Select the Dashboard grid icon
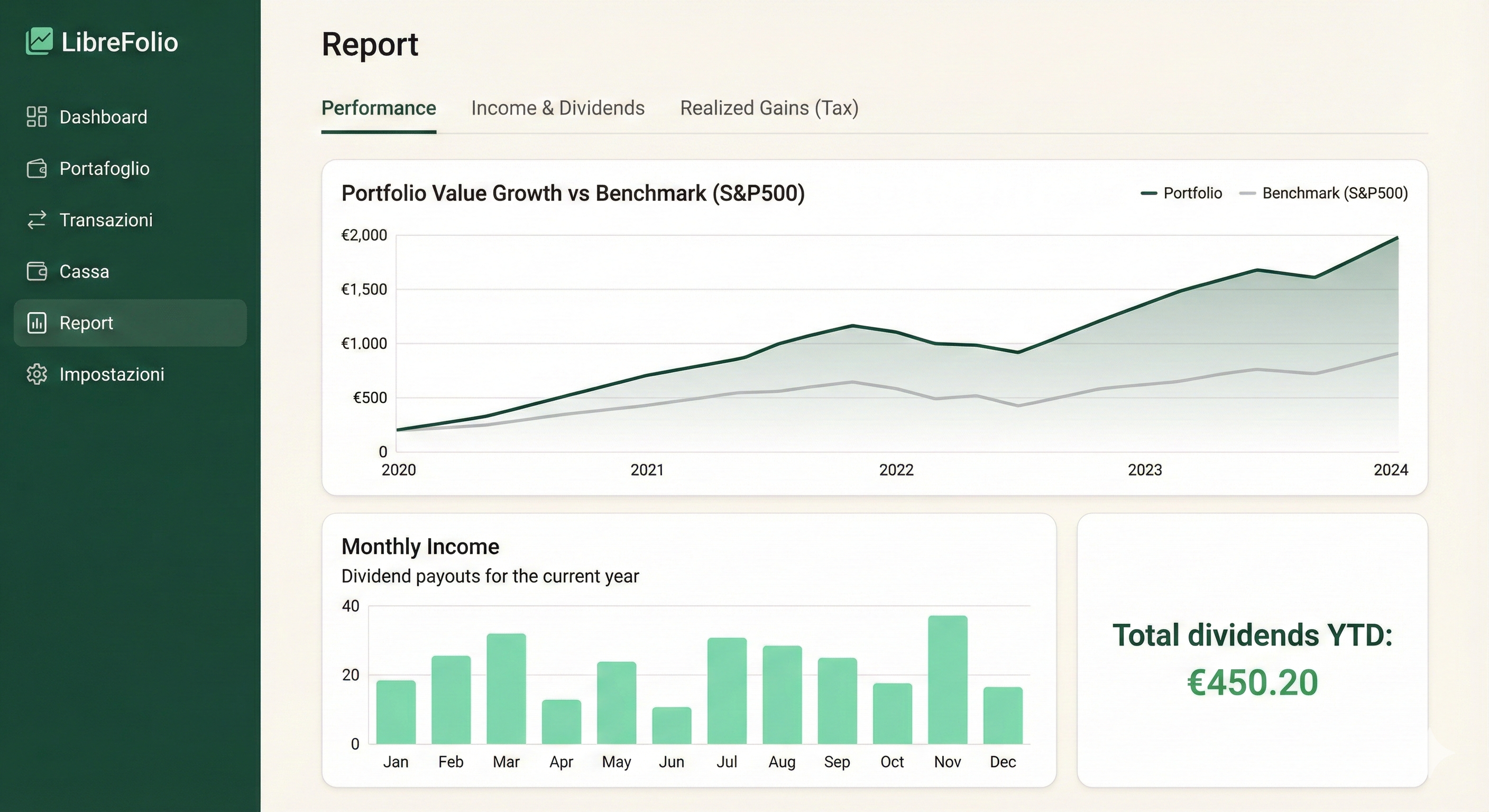Image resolution: width=1489 pixels, height=812 pixels. [36, 117]
